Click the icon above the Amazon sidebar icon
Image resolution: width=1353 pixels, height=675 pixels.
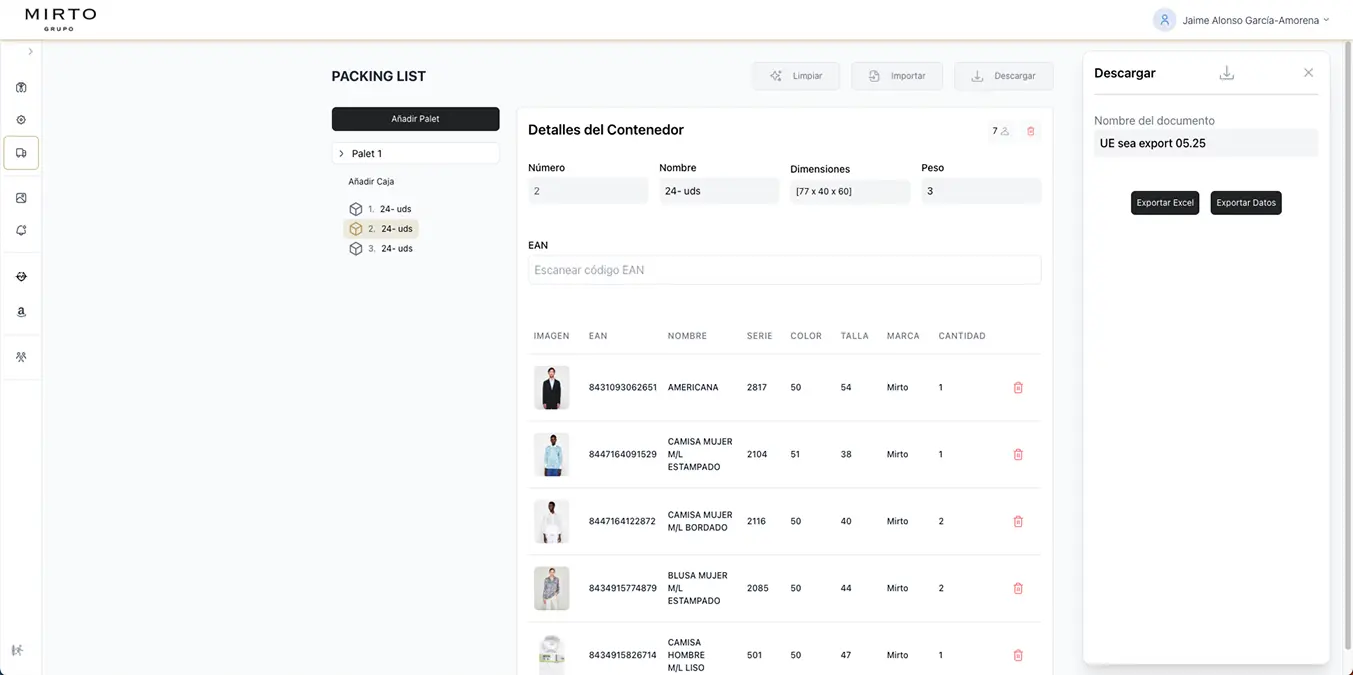(x=21, y=277)
